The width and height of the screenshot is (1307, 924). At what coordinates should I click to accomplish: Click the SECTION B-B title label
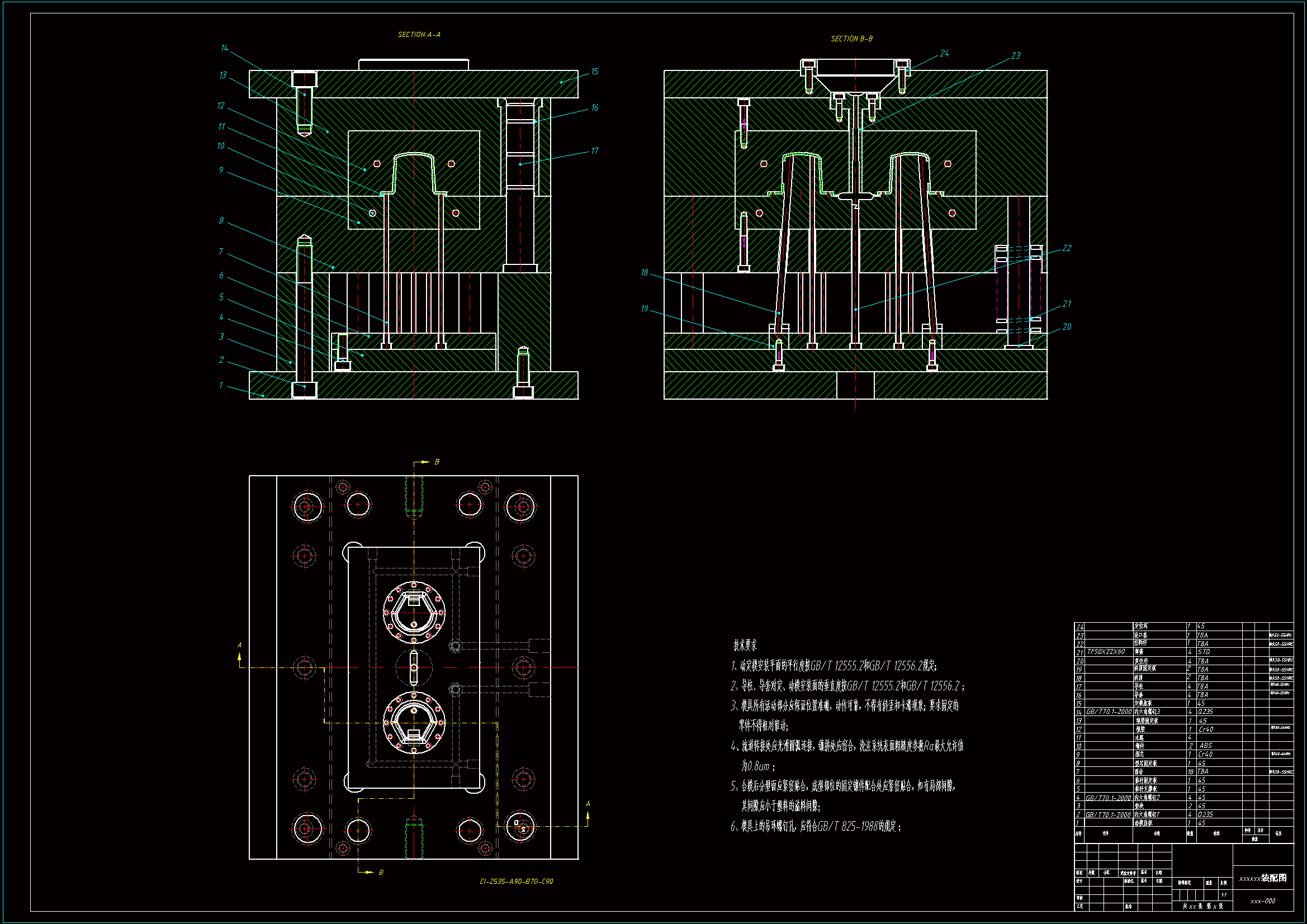point(851,39)
